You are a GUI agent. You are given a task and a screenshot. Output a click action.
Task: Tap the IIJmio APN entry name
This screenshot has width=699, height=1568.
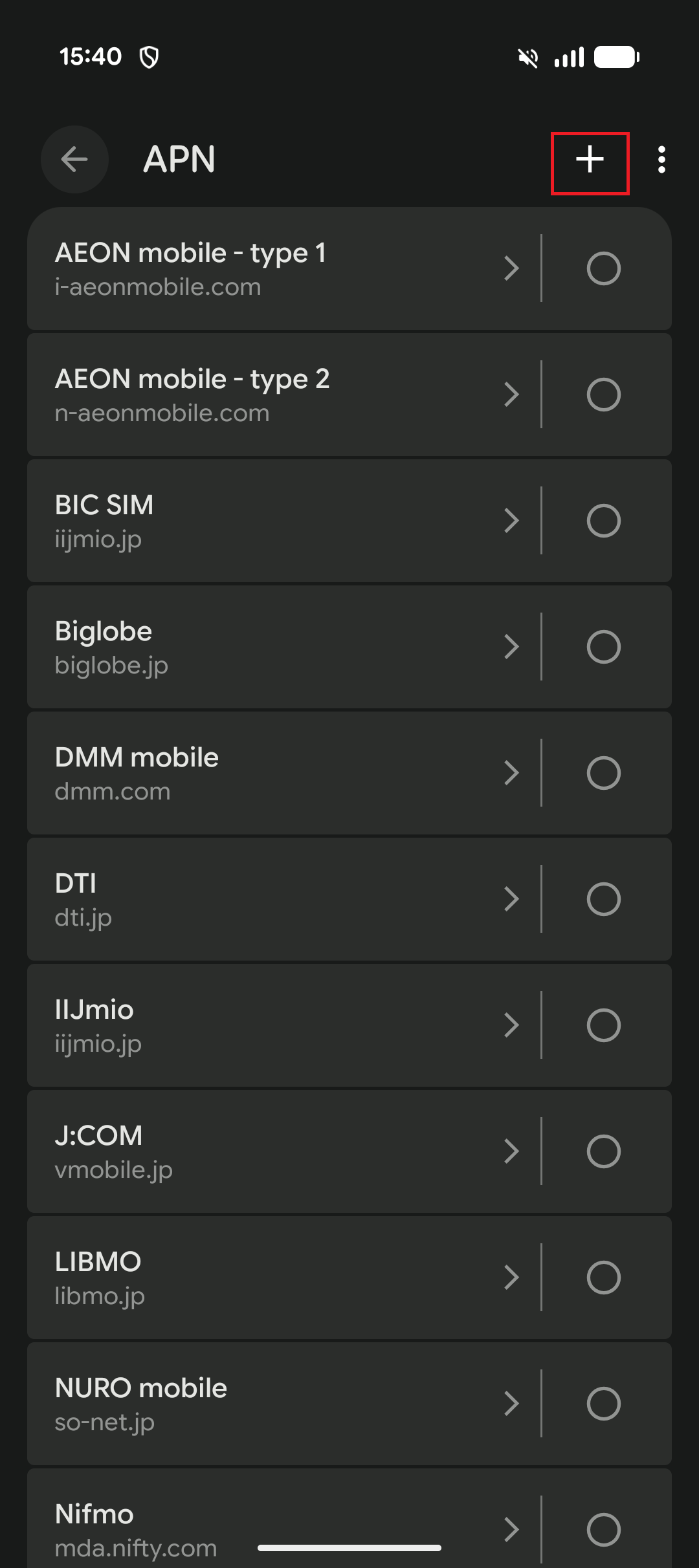pos(94,1010)
